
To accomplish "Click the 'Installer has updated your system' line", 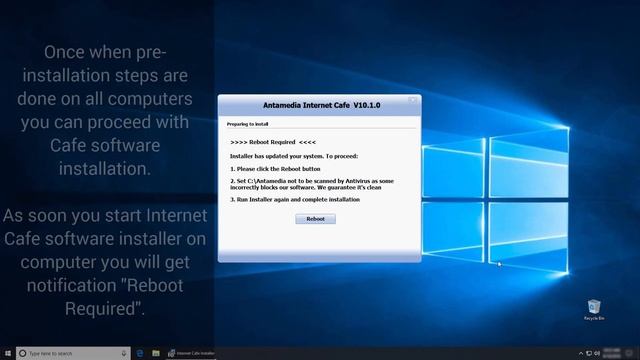I will pyautogui.click(x=294, y=156).
